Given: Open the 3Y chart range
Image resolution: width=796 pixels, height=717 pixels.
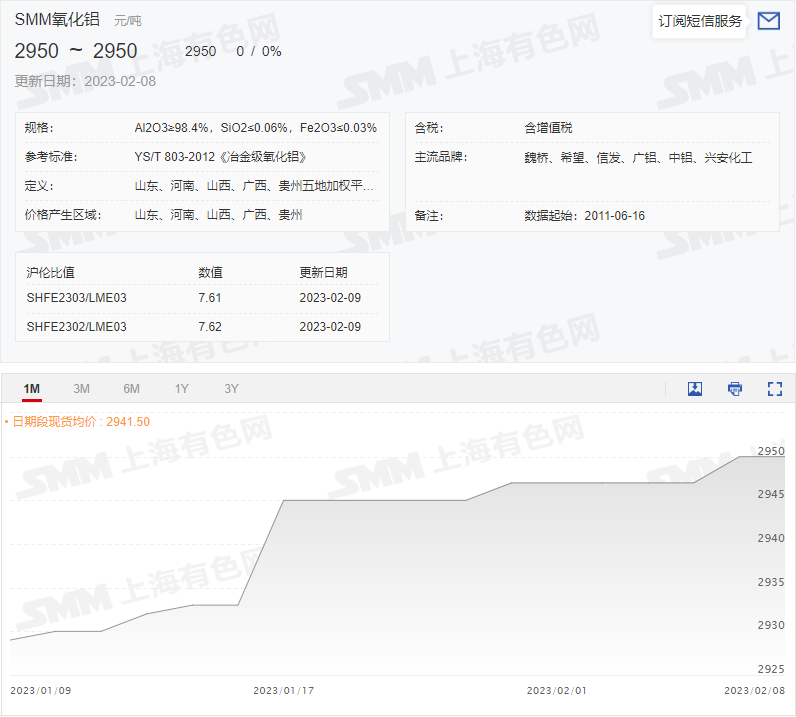Looking at the screenshot, I should (231, 389).
